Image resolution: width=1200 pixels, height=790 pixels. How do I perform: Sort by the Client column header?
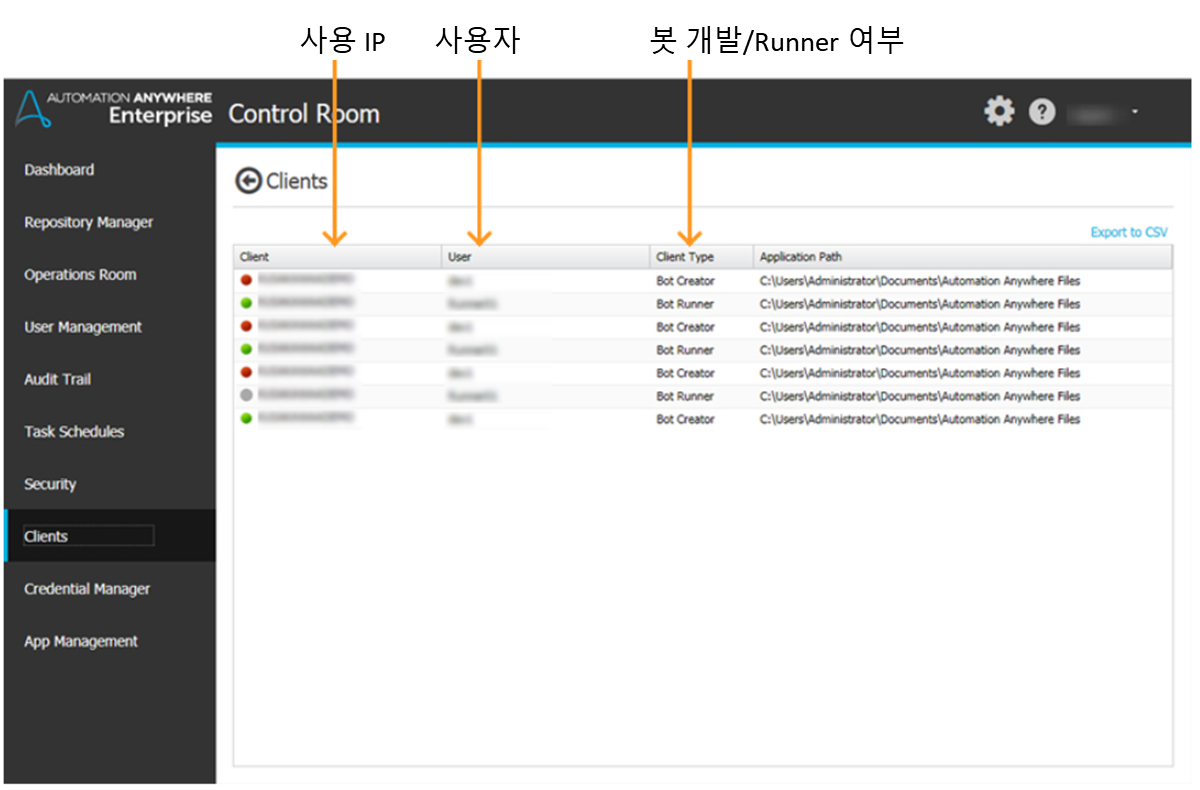point(338,257)
